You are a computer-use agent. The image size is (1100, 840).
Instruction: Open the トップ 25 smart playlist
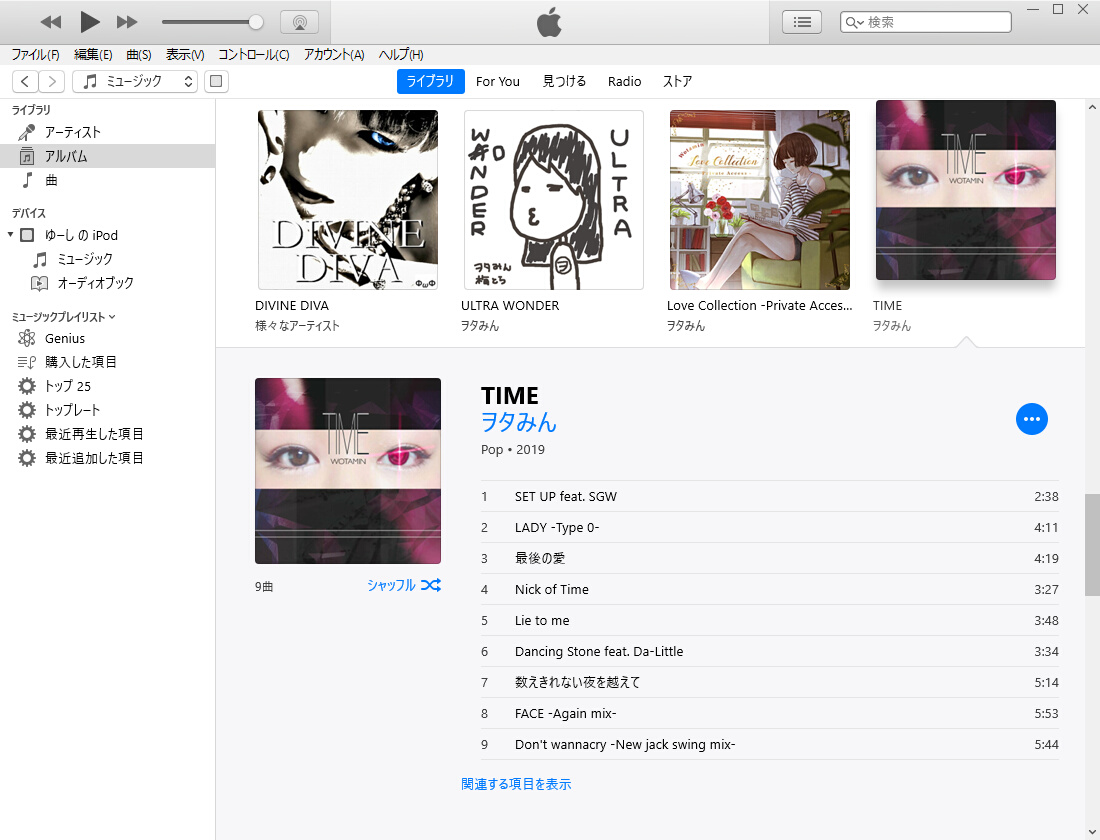pos(67,386)
